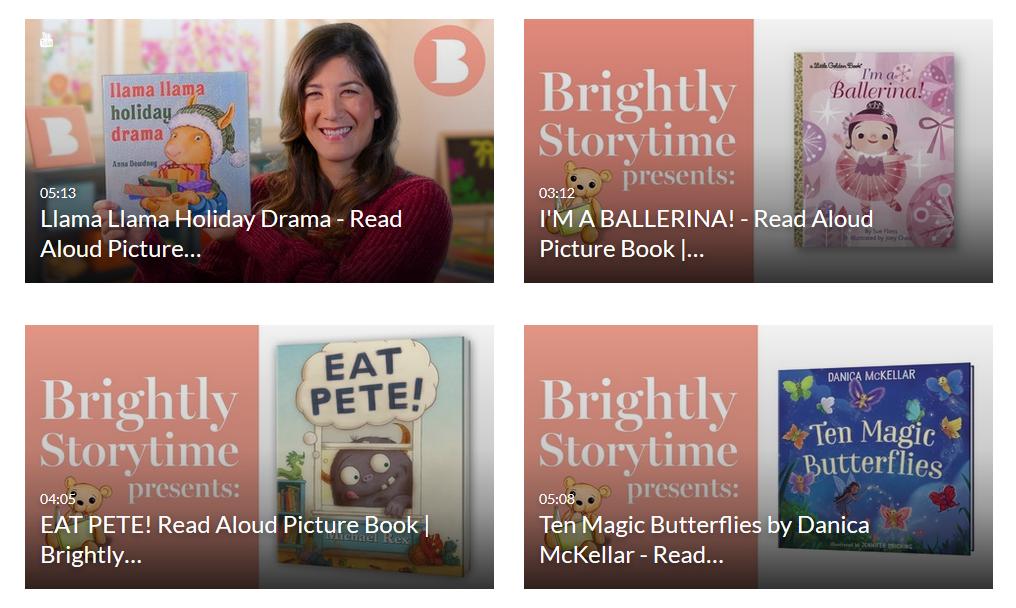The height and width of the screenshot is (608, 1016).
Task: Click the 03:12 duration label
Action: click(x=557, y=193)
